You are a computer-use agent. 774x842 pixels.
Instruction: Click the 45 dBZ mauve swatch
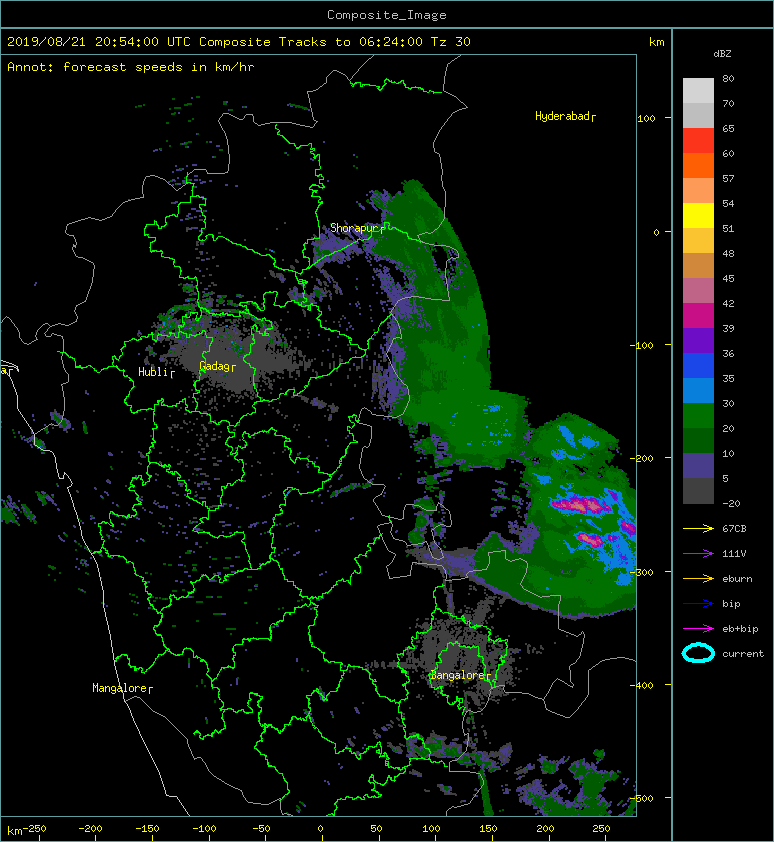tap(698, 291)
